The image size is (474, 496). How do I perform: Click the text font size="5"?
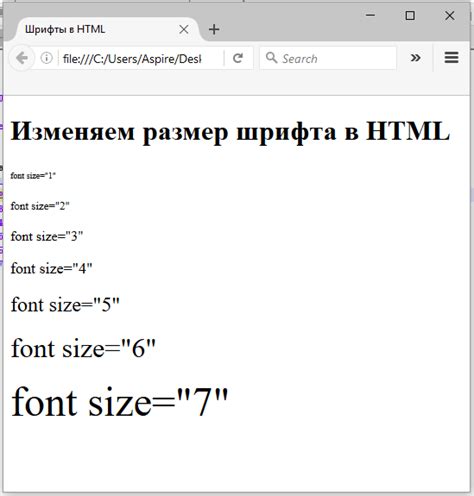(x=65, y=305)
